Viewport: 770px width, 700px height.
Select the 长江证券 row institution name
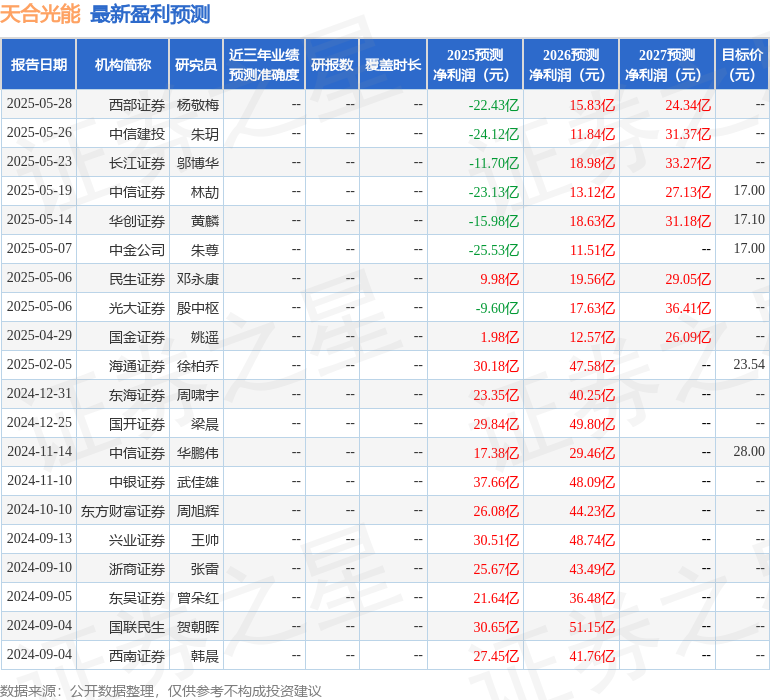(x=137, y=162)
